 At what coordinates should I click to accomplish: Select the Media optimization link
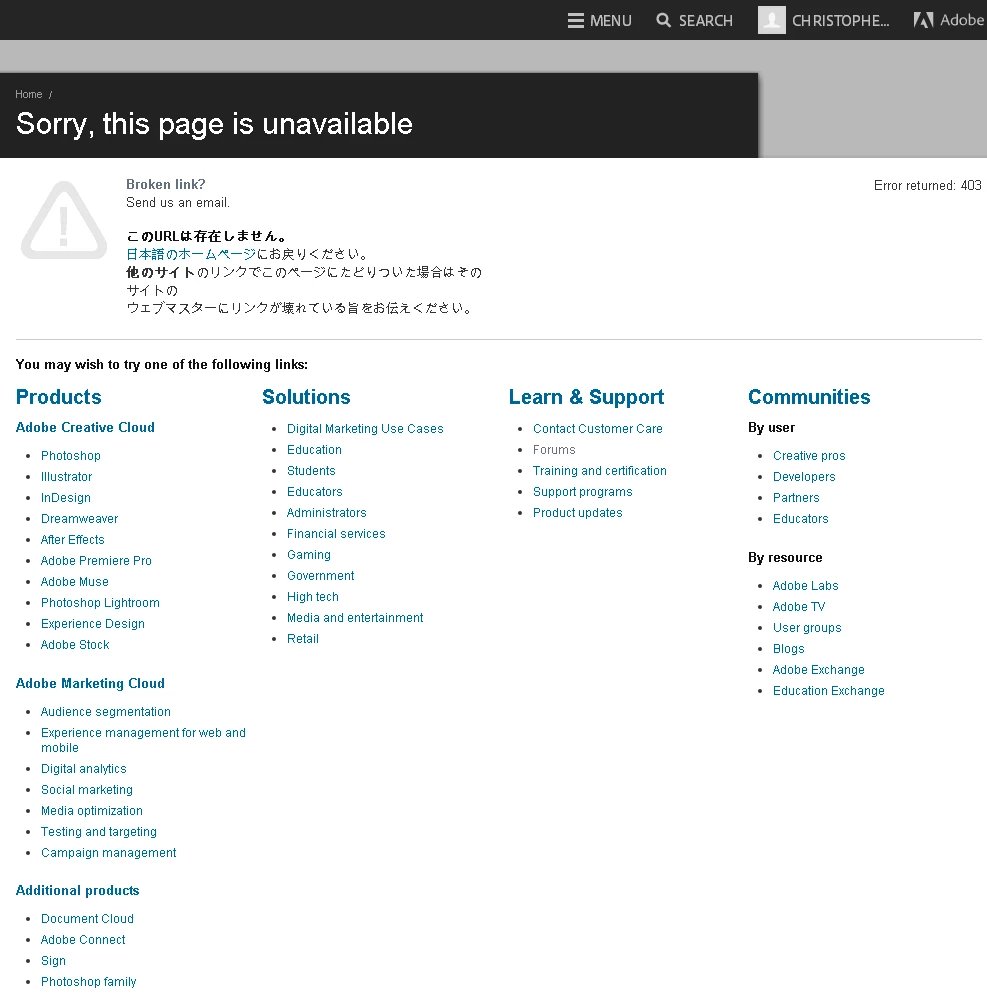point(92,811)
